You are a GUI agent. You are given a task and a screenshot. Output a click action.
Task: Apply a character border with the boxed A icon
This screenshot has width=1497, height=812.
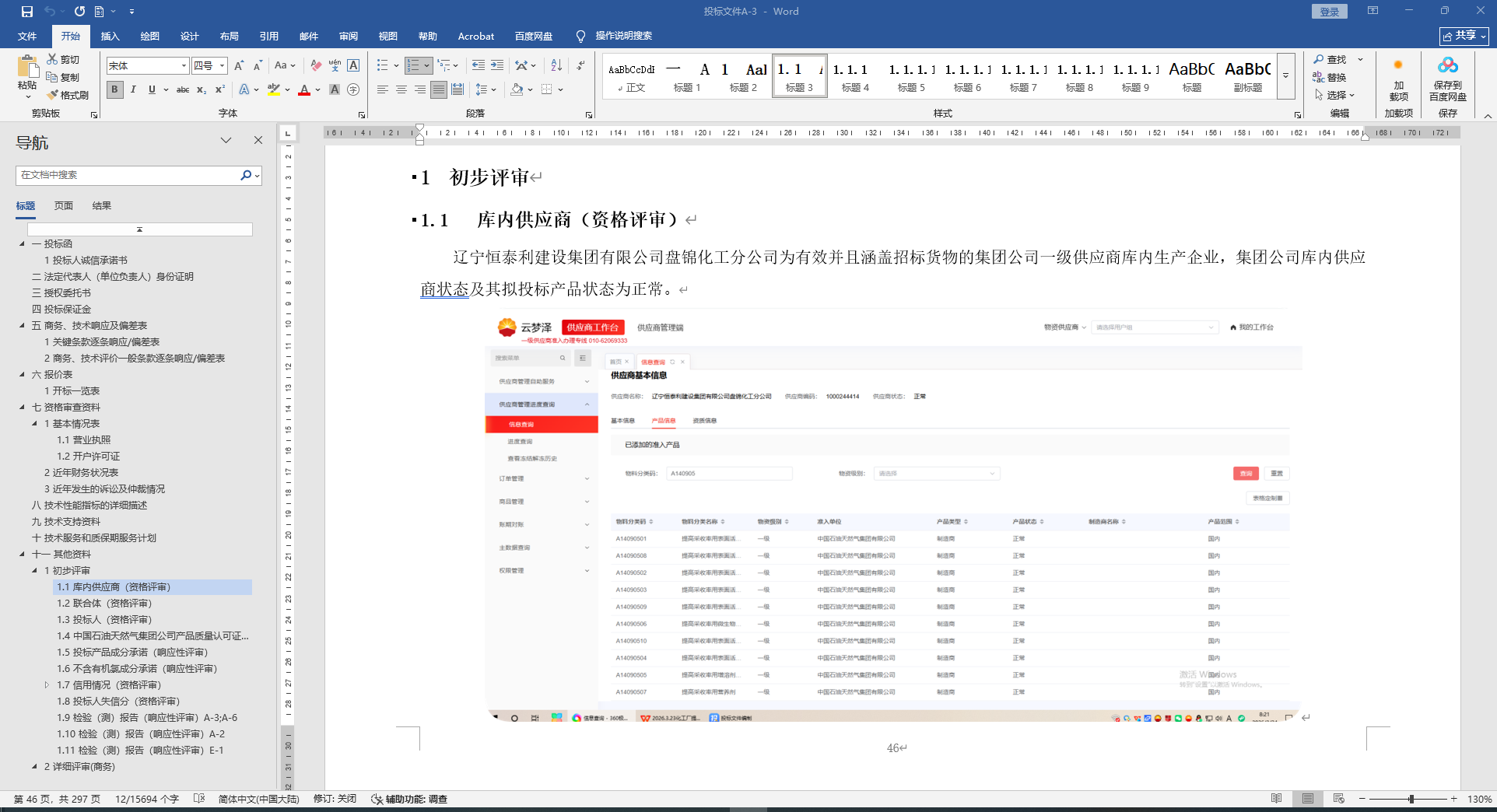pos(353,65)
